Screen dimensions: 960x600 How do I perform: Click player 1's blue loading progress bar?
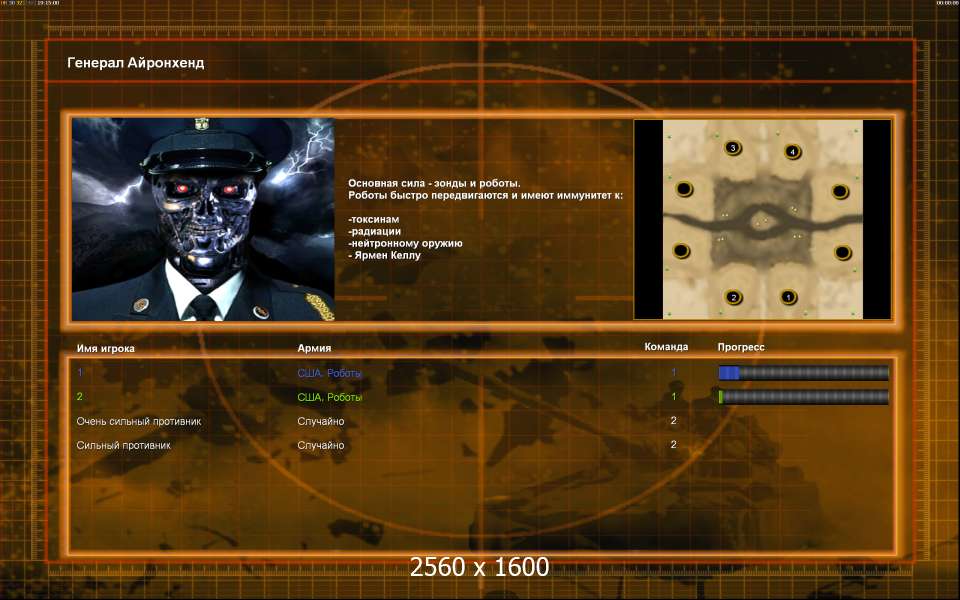[803, 373]
